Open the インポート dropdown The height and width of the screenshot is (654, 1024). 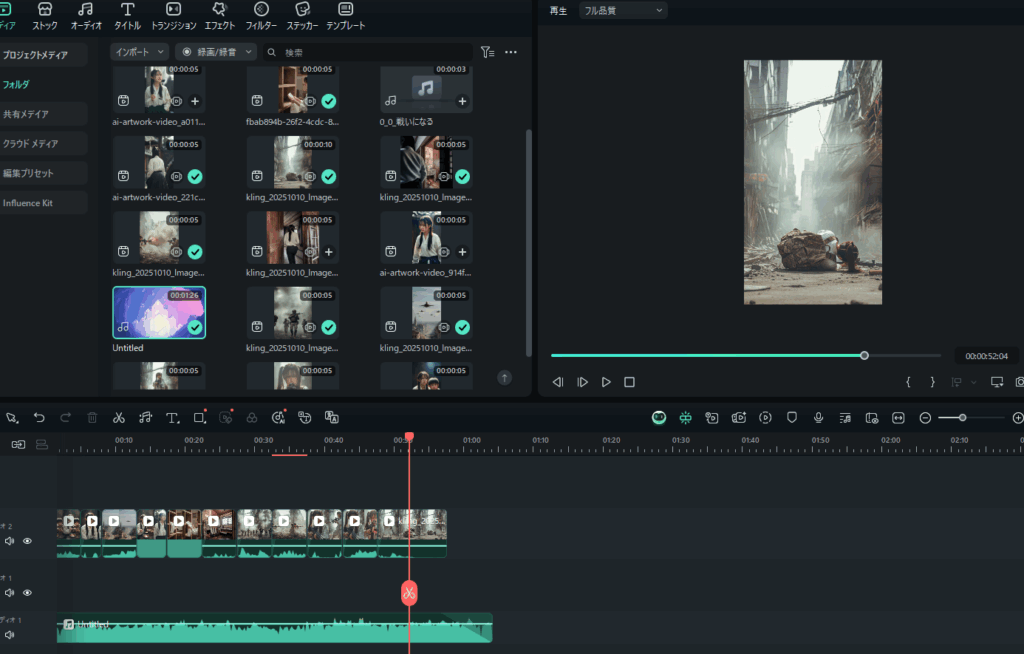click(139, 52)
